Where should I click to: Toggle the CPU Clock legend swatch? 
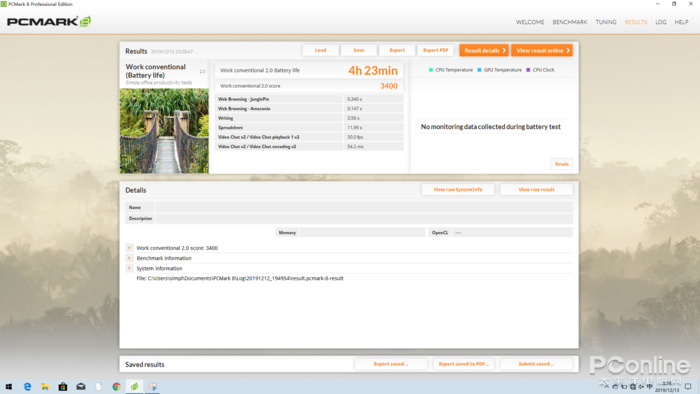[529, 70]
